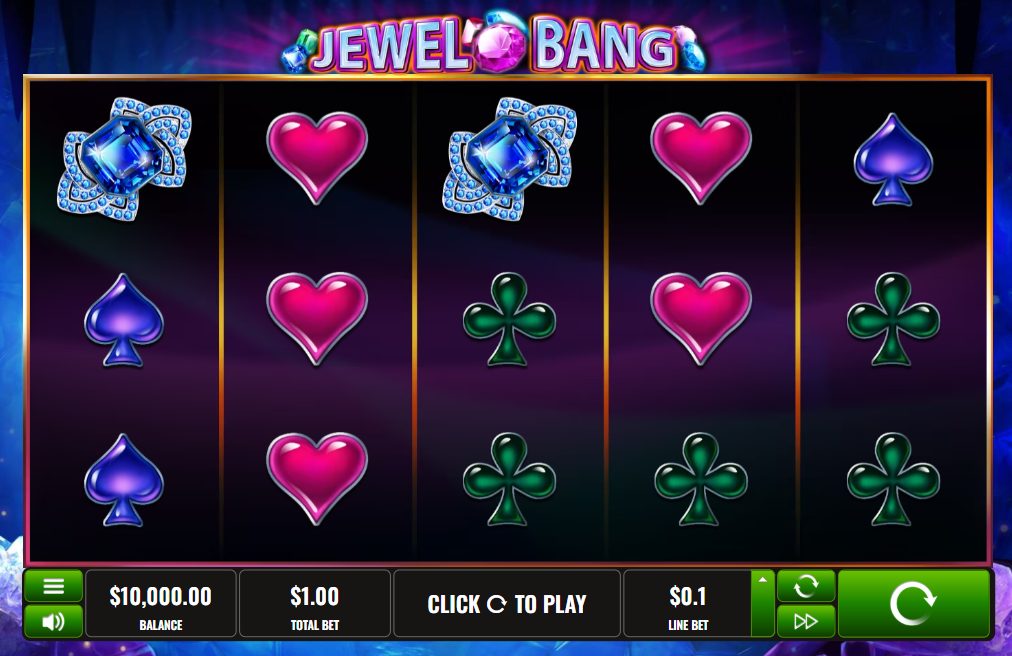1012x656 pixels.
Task: Open the hamburger menu button
Action: 54,586
